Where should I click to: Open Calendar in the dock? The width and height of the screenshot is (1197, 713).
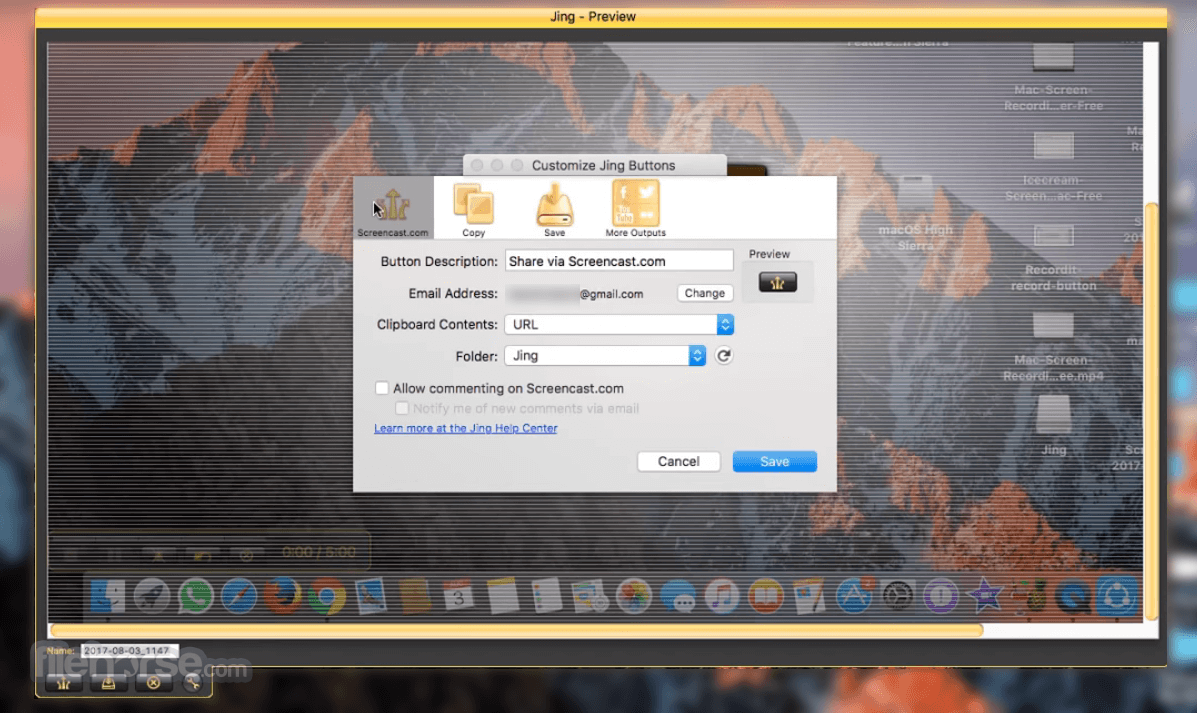(459, 596)
